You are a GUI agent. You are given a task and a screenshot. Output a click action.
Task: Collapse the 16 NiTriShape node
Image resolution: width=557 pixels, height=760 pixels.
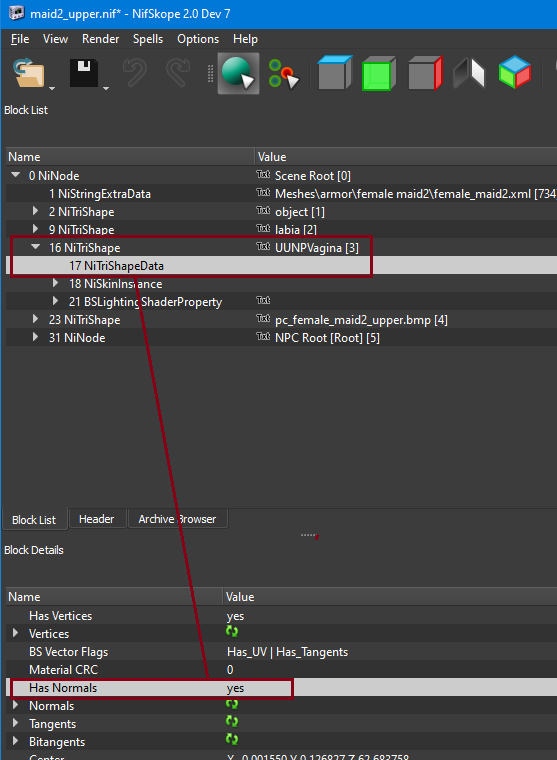coord(35,247)
